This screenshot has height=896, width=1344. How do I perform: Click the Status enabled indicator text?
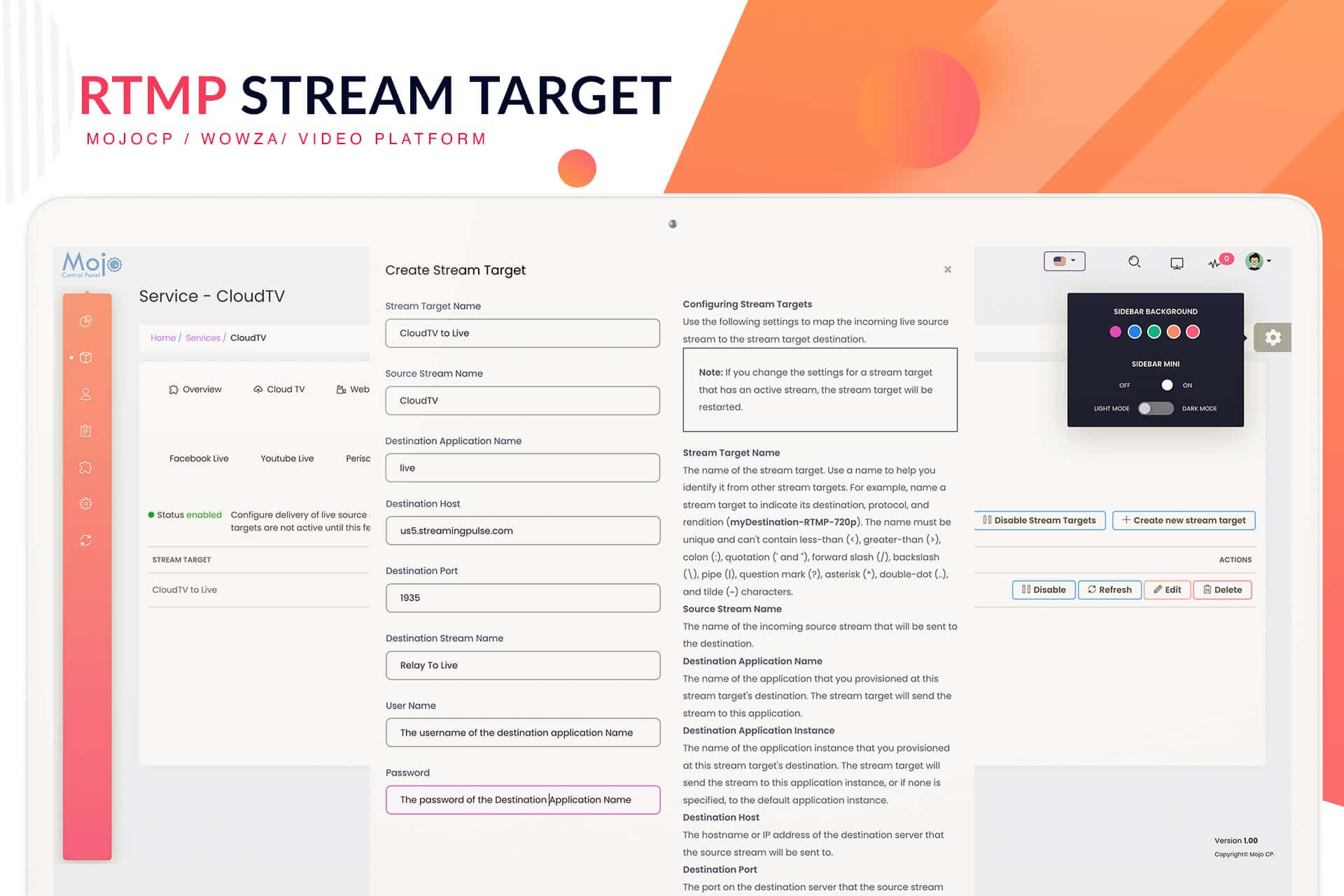[185, 514]
